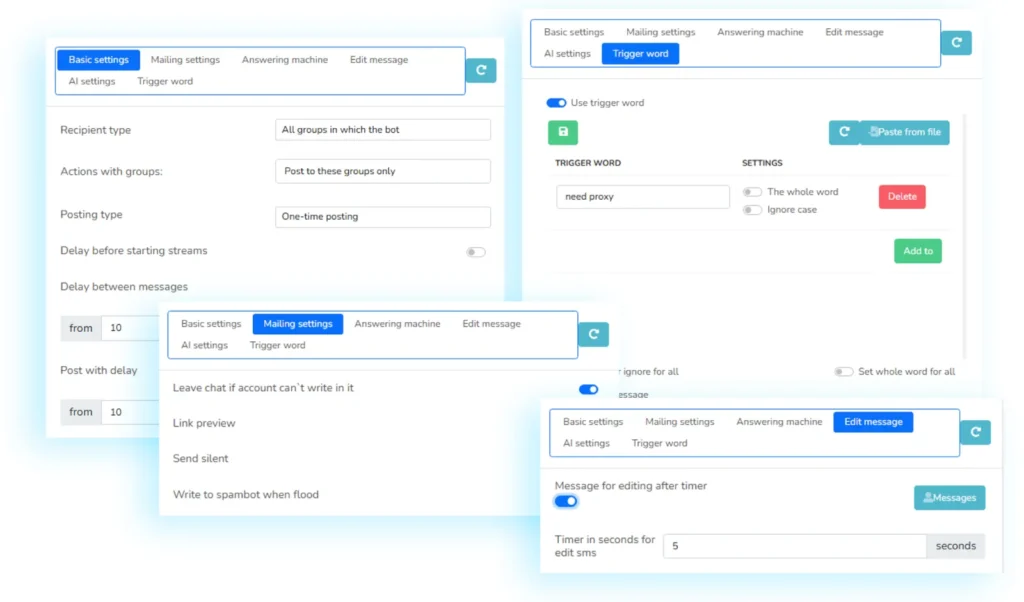
Task: Delete the need proxy trigger word
Action: click(901, 196)
